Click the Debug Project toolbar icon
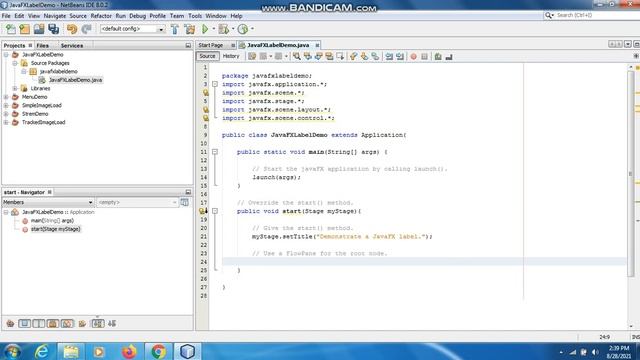This screenshot has width=640, height=360. tap(223, 29)
